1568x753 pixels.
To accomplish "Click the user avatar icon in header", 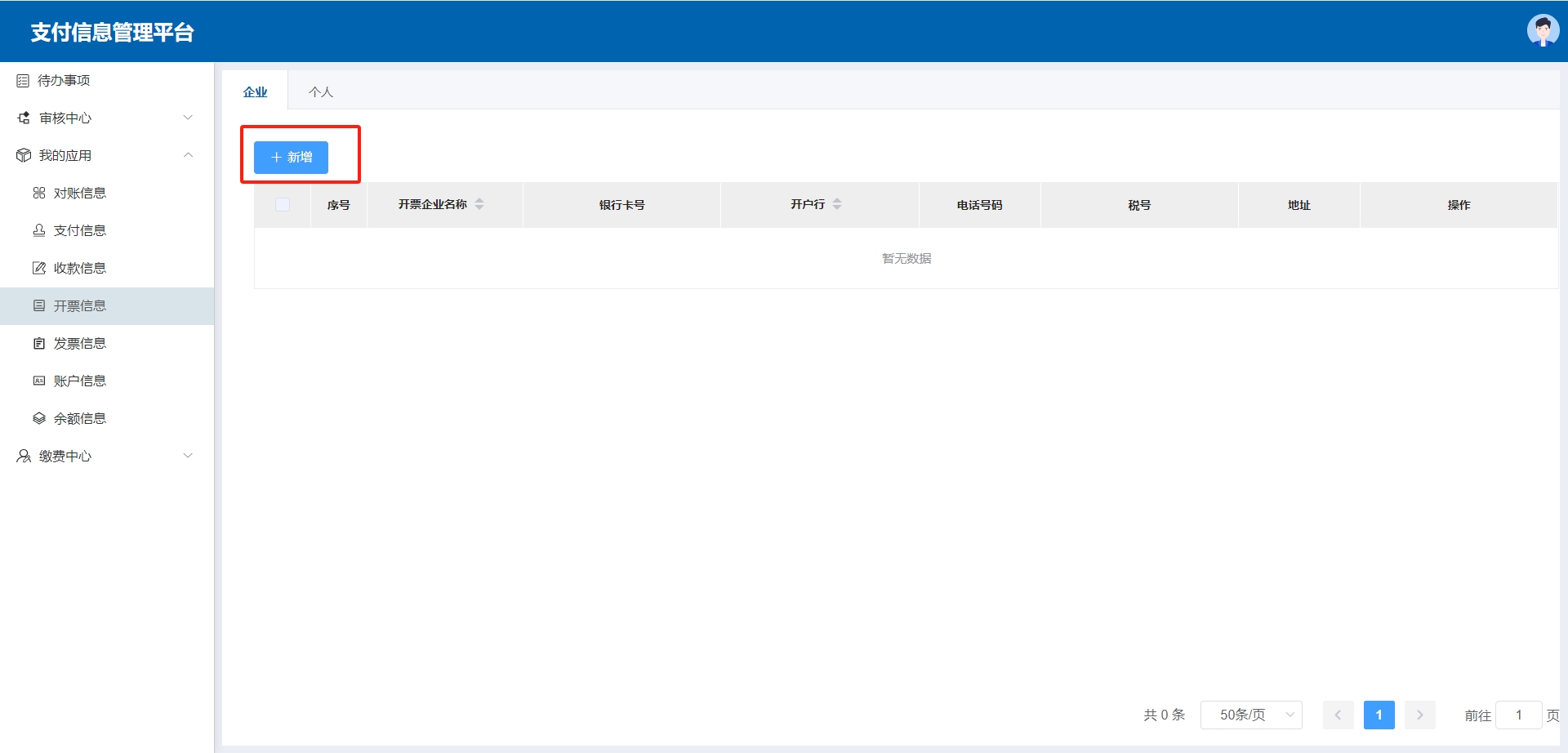I will click(x=1542, y=31).
